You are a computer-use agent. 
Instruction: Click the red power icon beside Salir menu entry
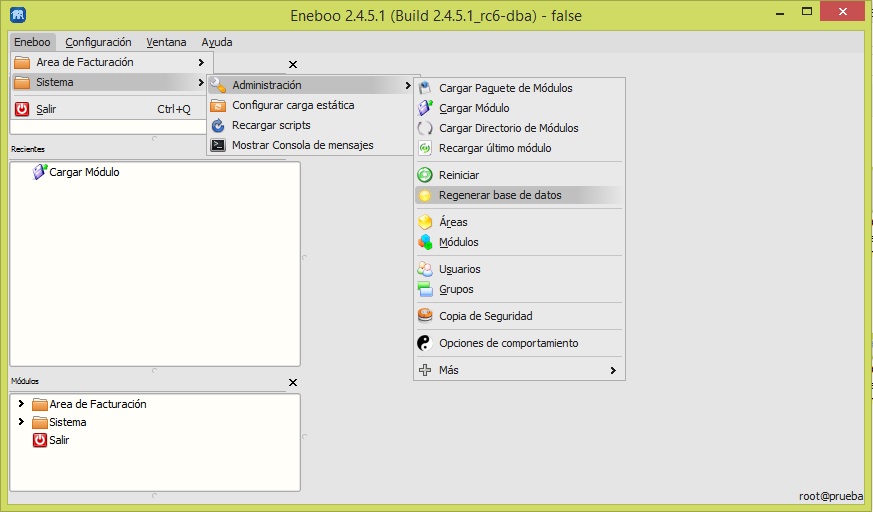click(x=22, y=109)
